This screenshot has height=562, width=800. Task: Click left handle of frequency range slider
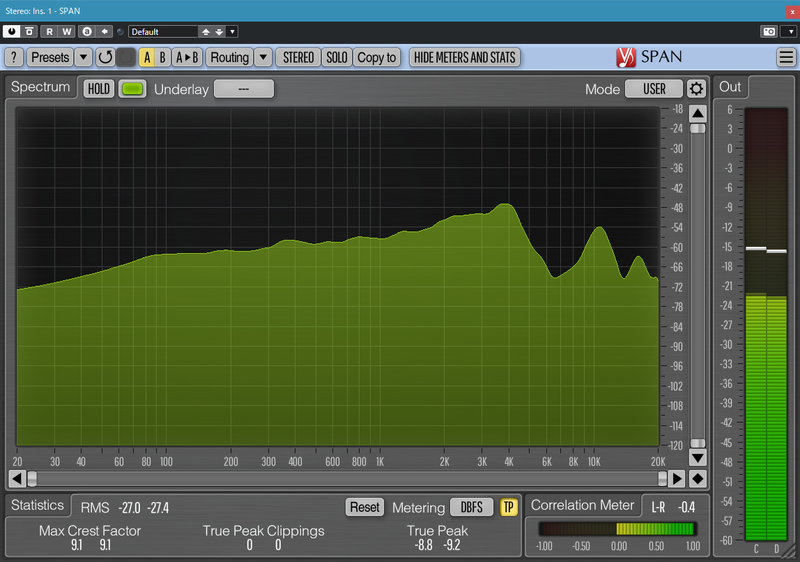pyautogui.click(x=32, y=478)
